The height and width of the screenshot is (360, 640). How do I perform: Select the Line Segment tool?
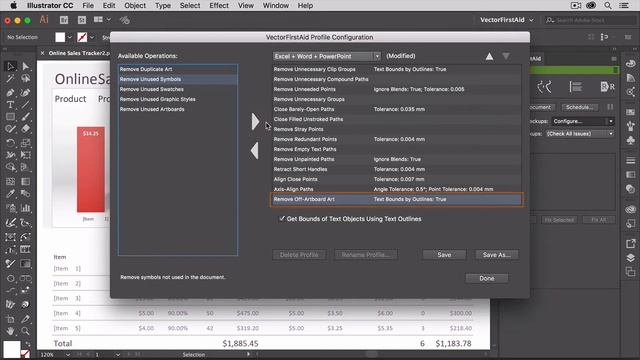point(26,105)
